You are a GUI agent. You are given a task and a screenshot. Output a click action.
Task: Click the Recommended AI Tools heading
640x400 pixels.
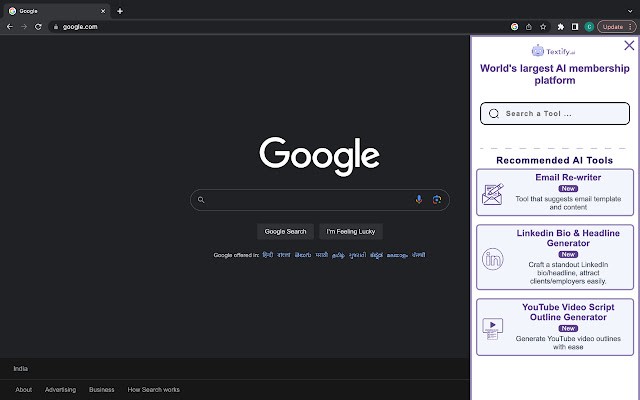tap(554, 160)
